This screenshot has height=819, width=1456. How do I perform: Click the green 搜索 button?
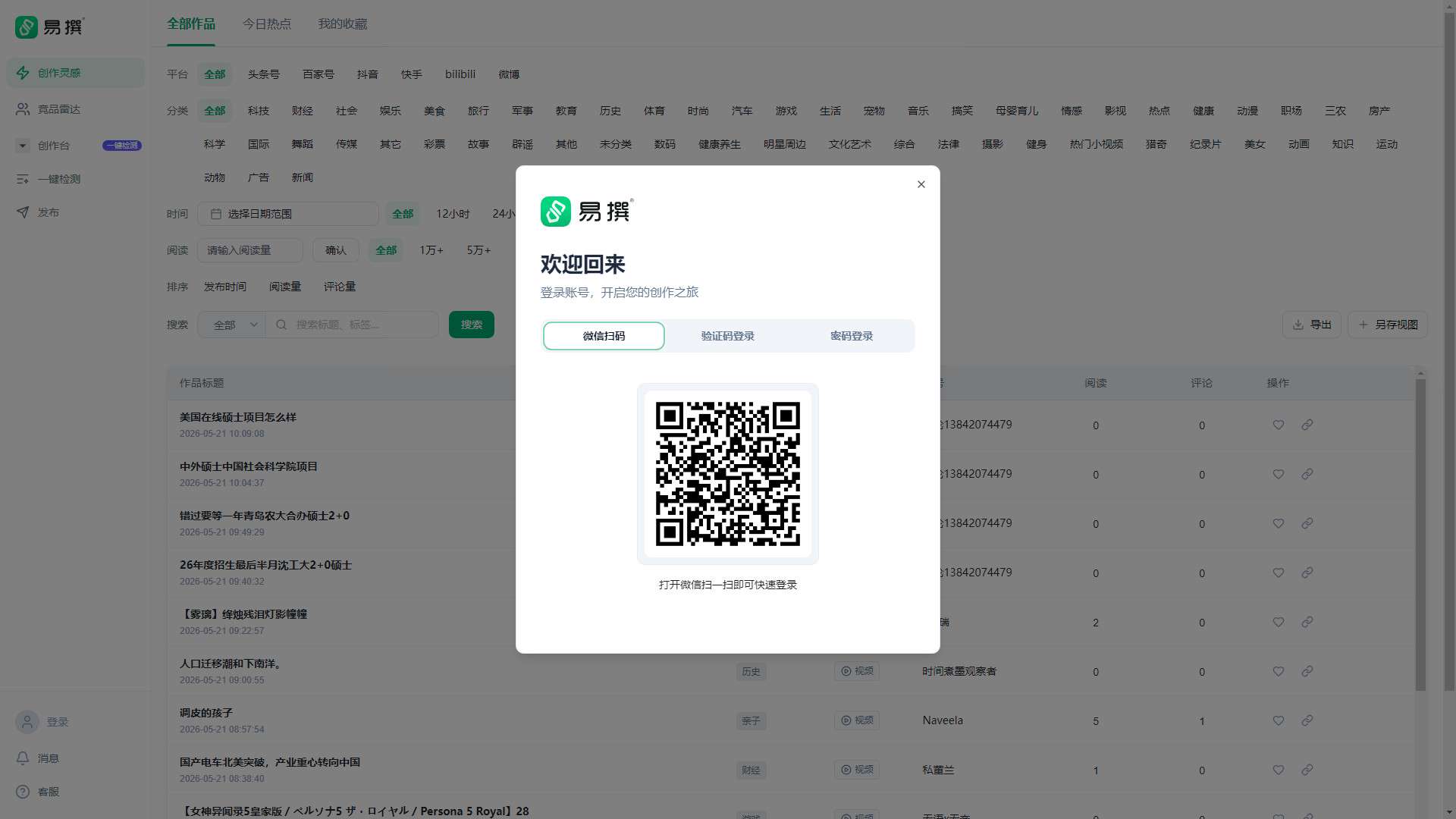point(471,325)
